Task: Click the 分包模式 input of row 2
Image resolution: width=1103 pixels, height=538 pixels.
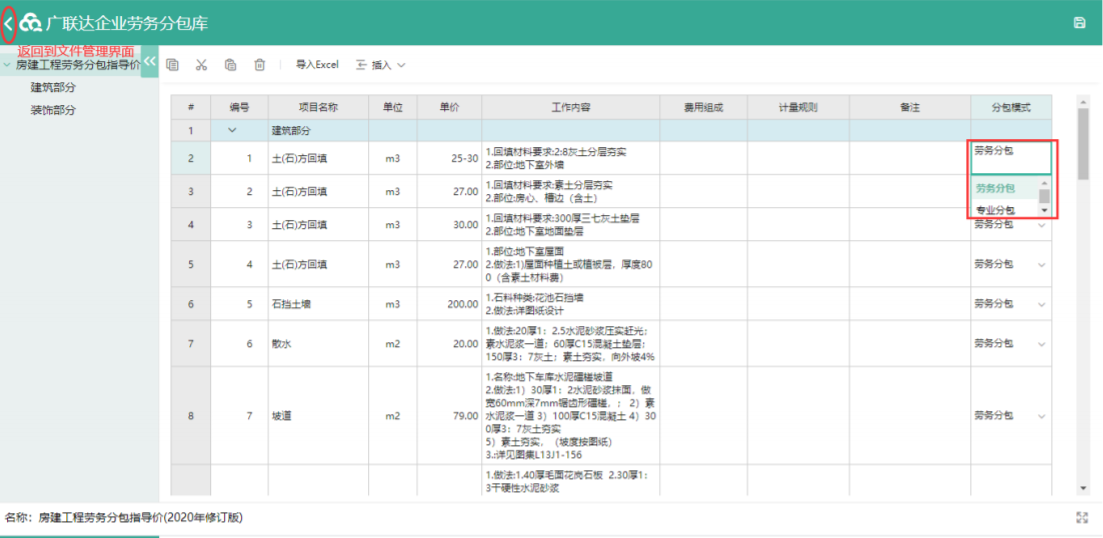Action: click(x=1011, y=158)
